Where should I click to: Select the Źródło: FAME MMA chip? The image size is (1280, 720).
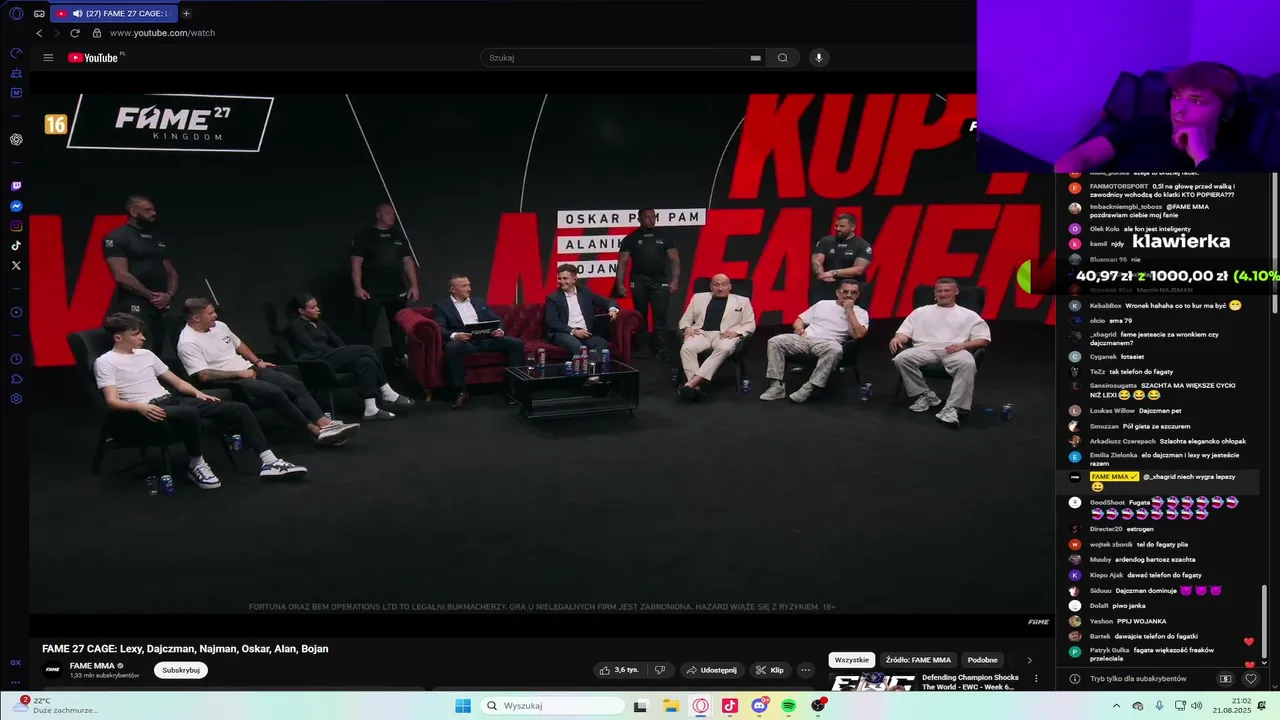click(x=918, y=660)
